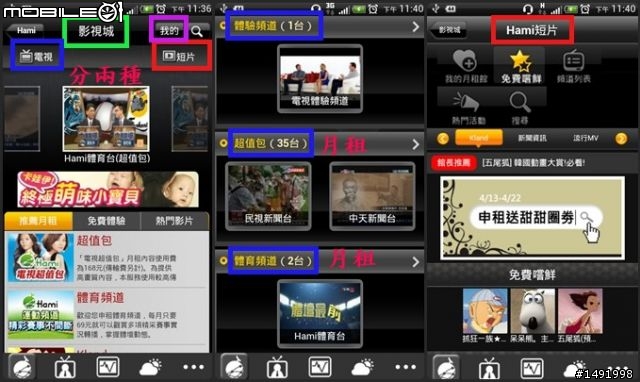This screenshot has width=640, height=382.
Task: Select the 新聞資訊 category tab
Action: (532, 138)
